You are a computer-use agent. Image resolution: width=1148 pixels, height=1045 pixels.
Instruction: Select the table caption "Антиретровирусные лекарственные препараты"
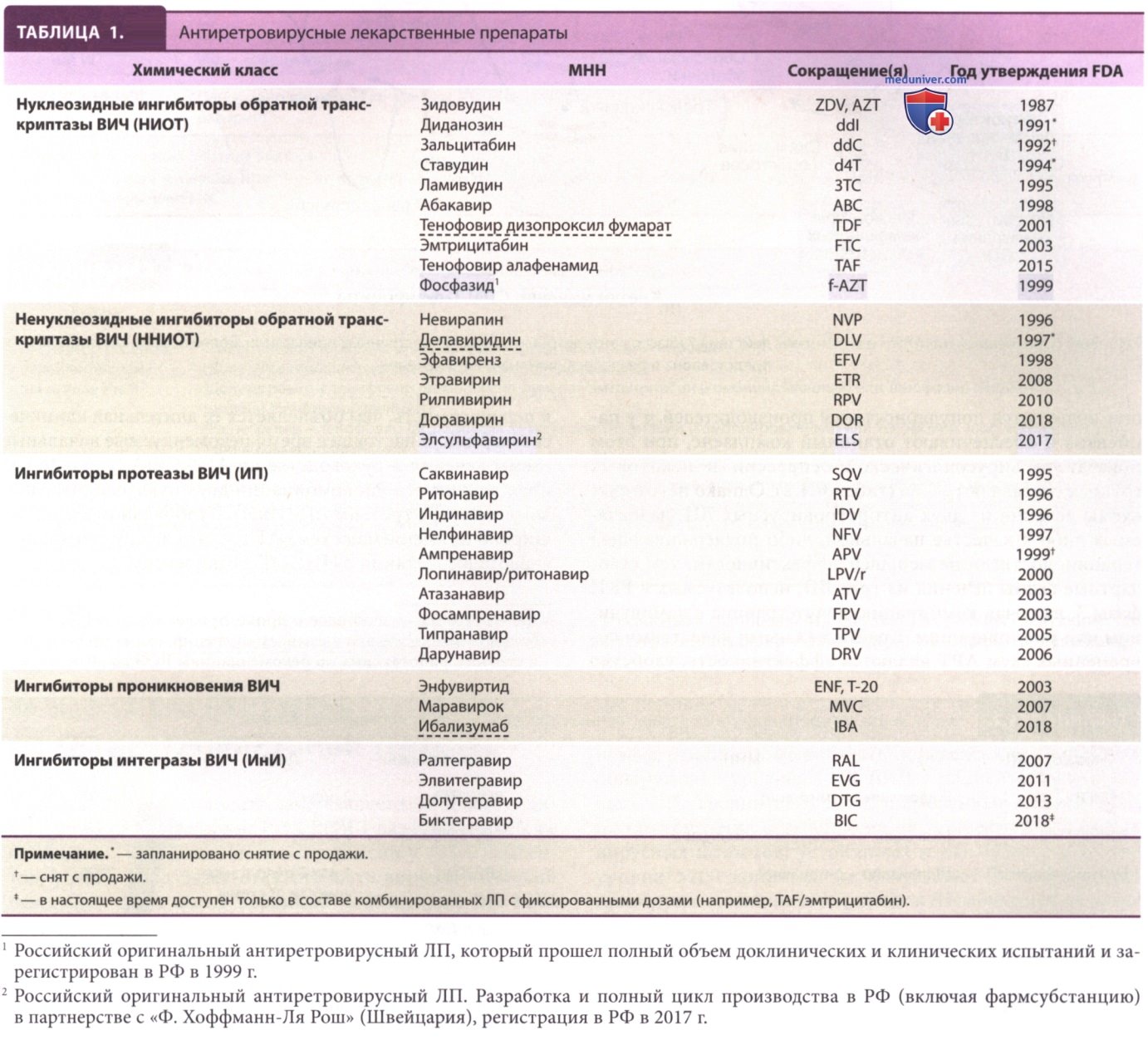tap(374, 34)
